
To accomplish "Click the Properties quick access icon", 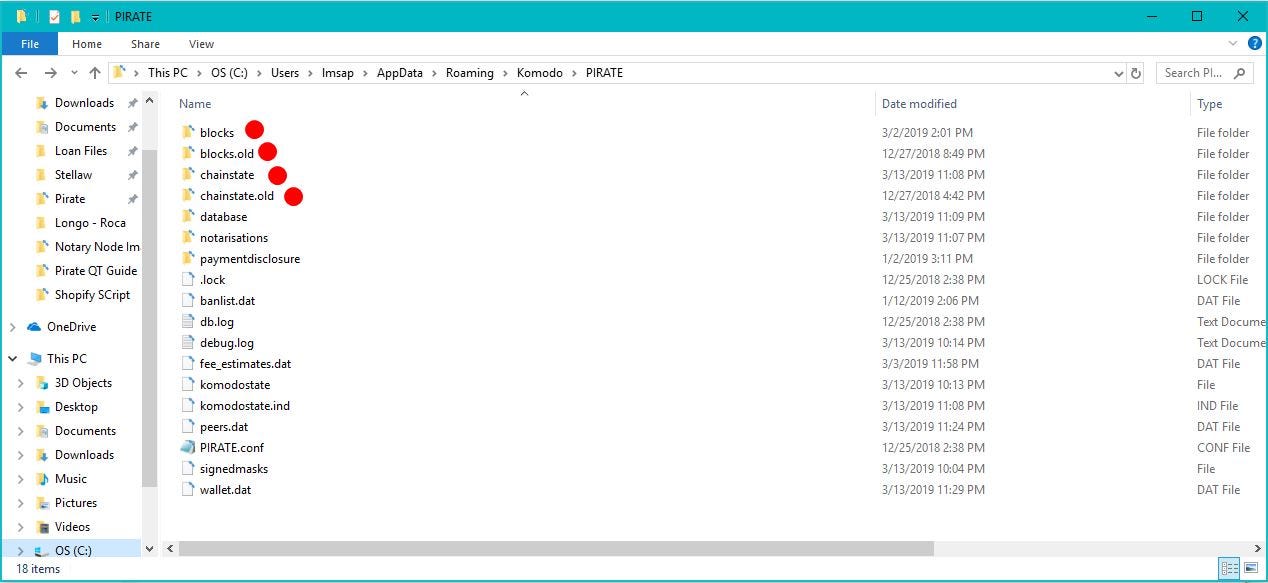I will click(54, 16).
